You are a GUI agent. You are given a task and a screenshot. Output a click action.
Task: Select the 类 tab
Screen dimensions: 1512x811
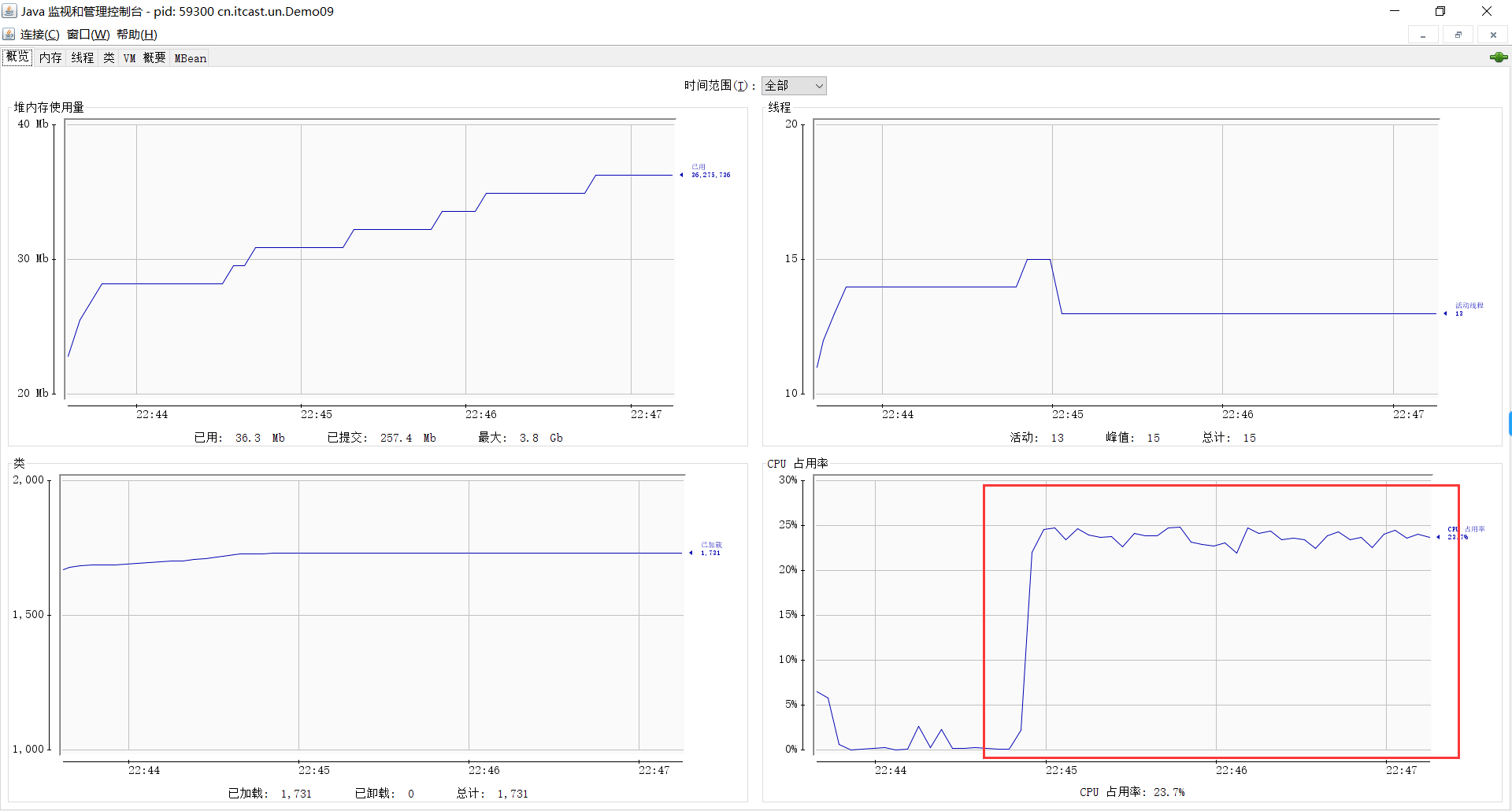coord(109,58)
